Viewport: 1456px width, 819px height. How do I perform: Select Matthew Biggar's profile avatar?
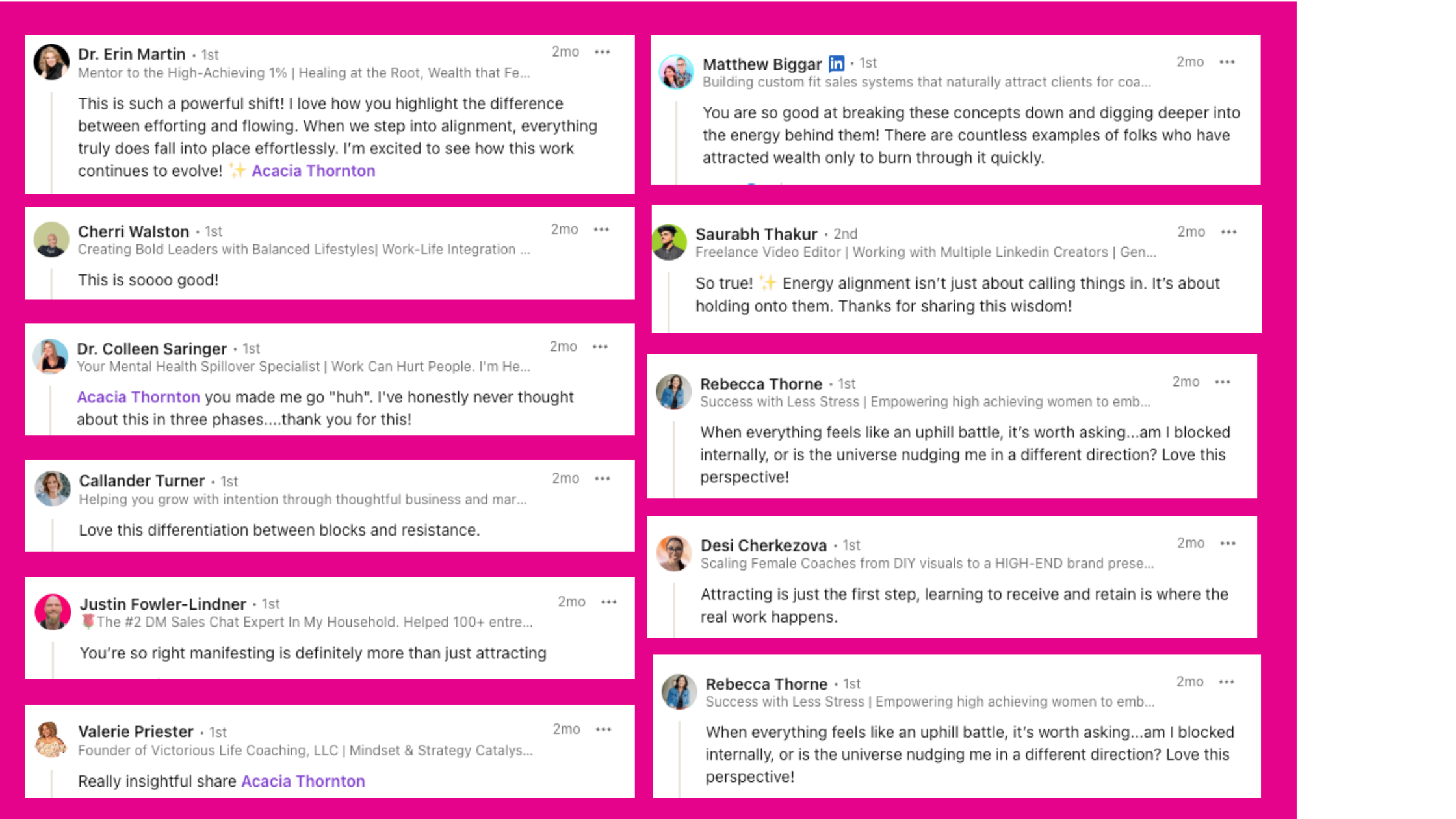tap(676, 71)
